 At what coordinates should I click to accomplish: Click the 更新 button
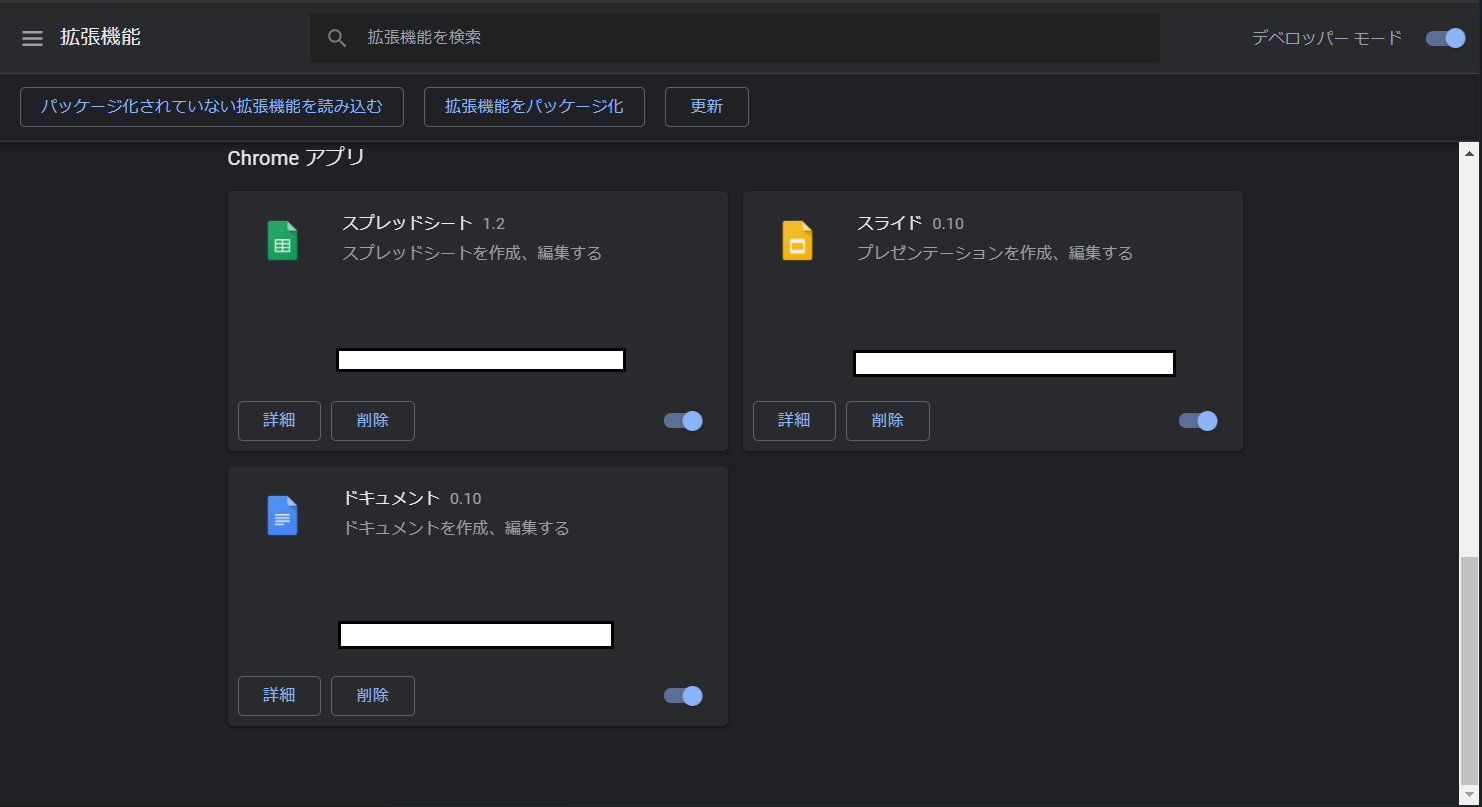tap(707, 107)
